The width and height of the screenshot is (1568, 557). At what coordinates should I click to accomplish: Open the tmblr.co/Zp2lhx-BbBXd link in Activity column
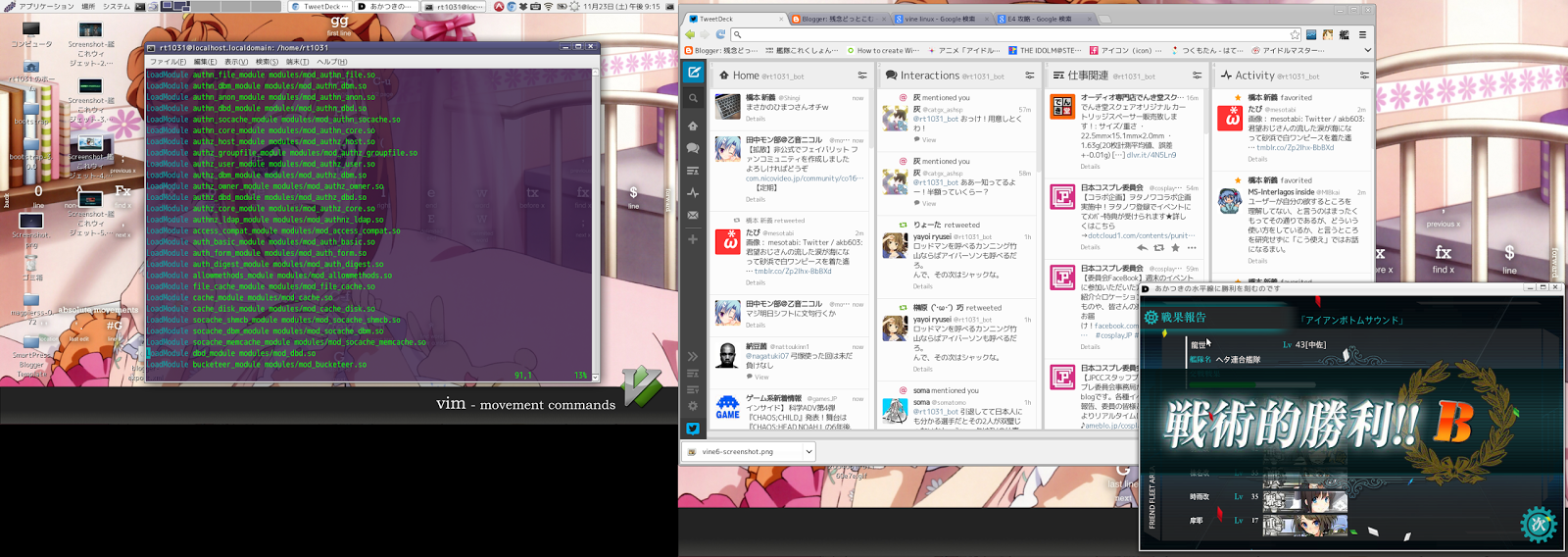1298,148
